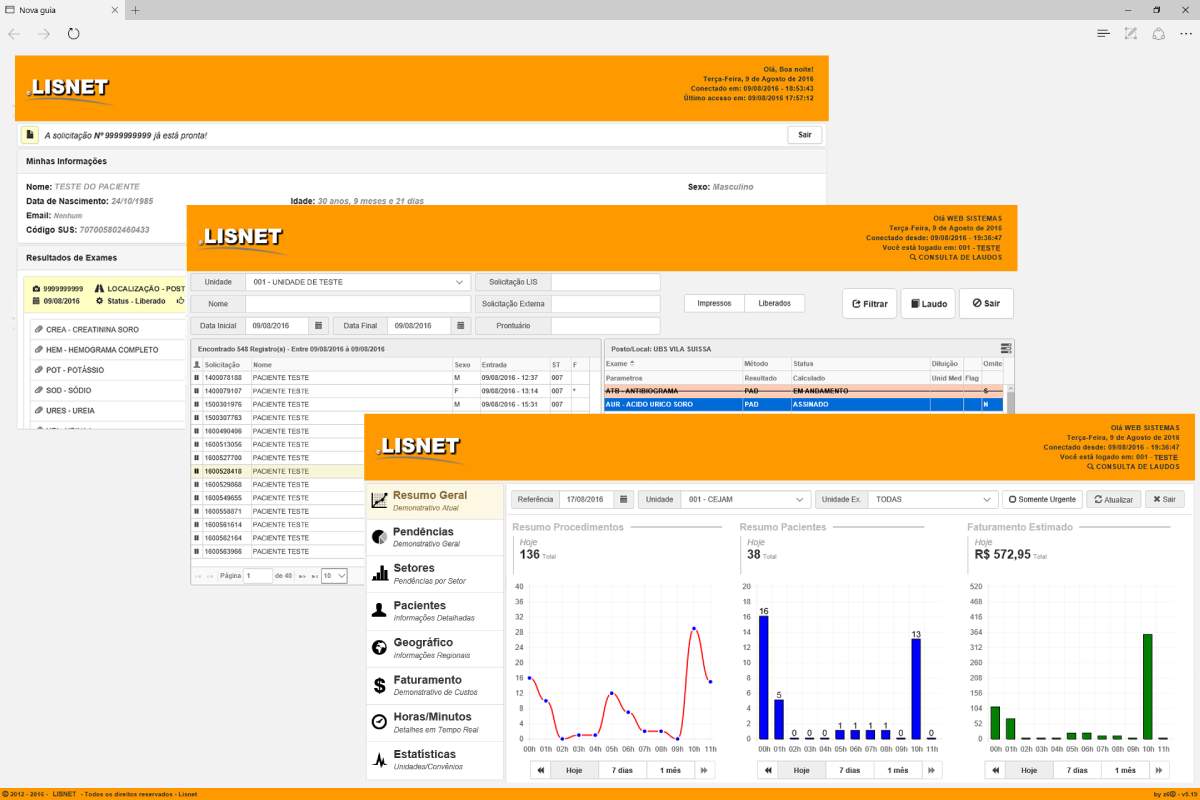Click the Filtrar button
Viewport: 1200px width, 800px height.
pos(870,303)
